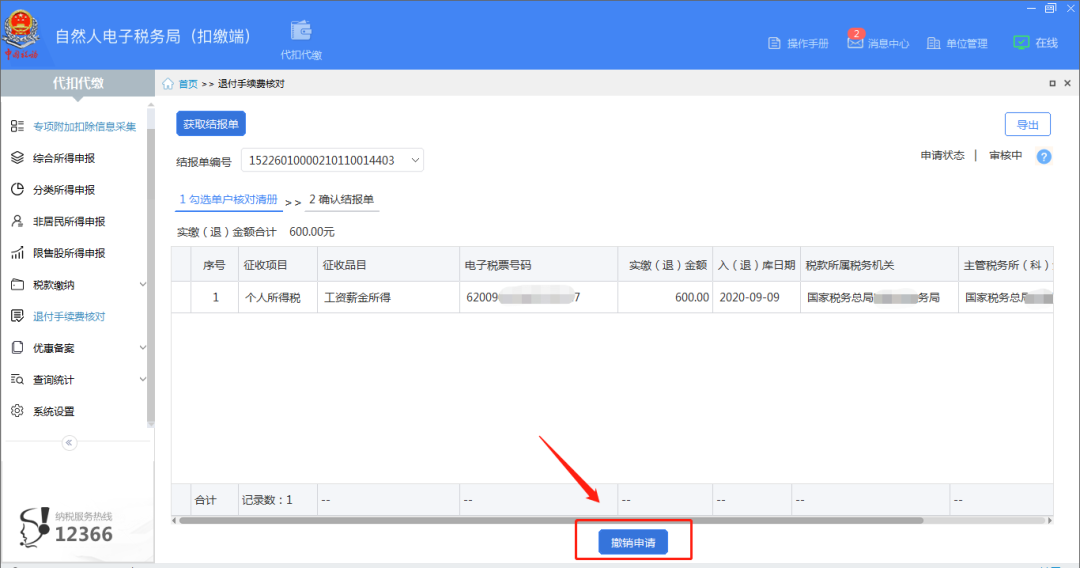Viewport: 1080px width, 568px height.
Task: Open 系统设置 menu item
Action: point(54,412)
